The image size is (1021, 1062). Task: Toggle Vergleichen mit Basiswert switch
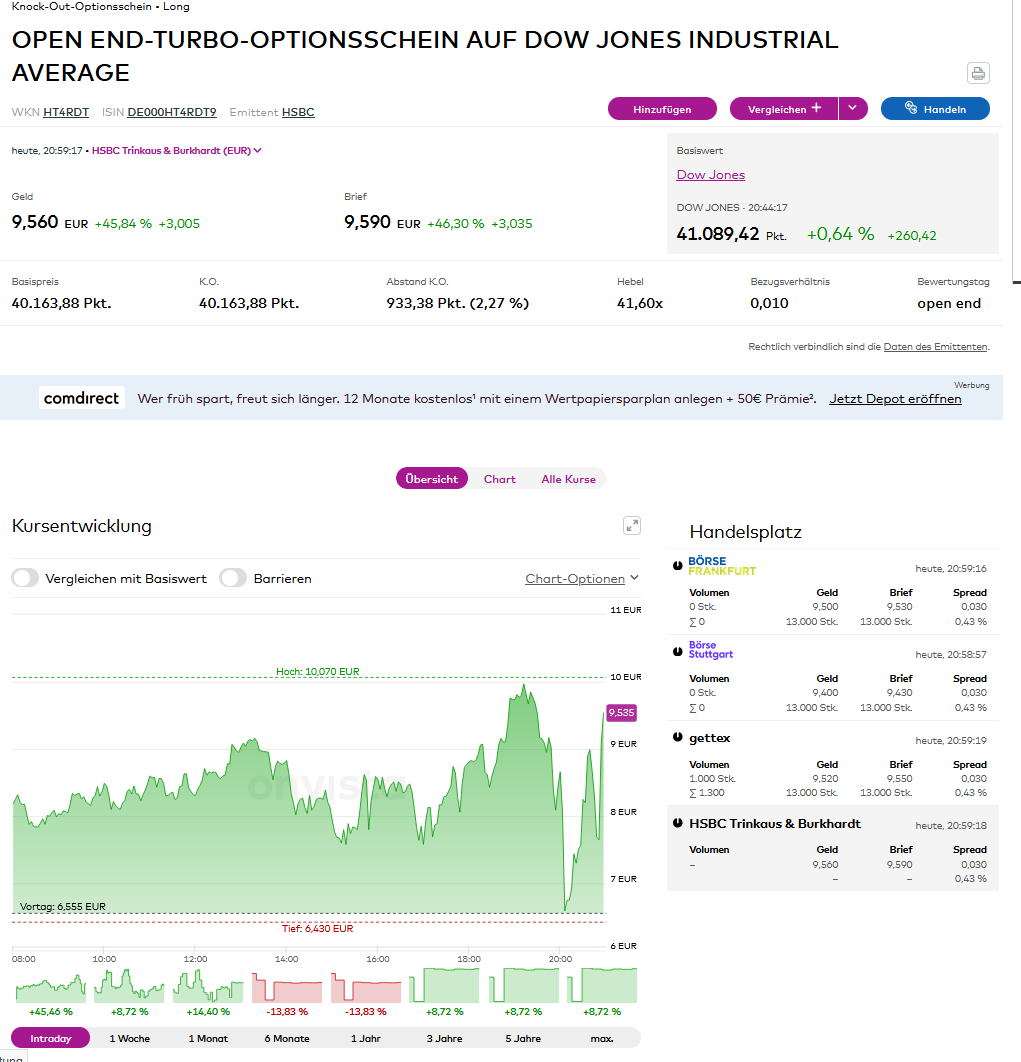(25, 578)
